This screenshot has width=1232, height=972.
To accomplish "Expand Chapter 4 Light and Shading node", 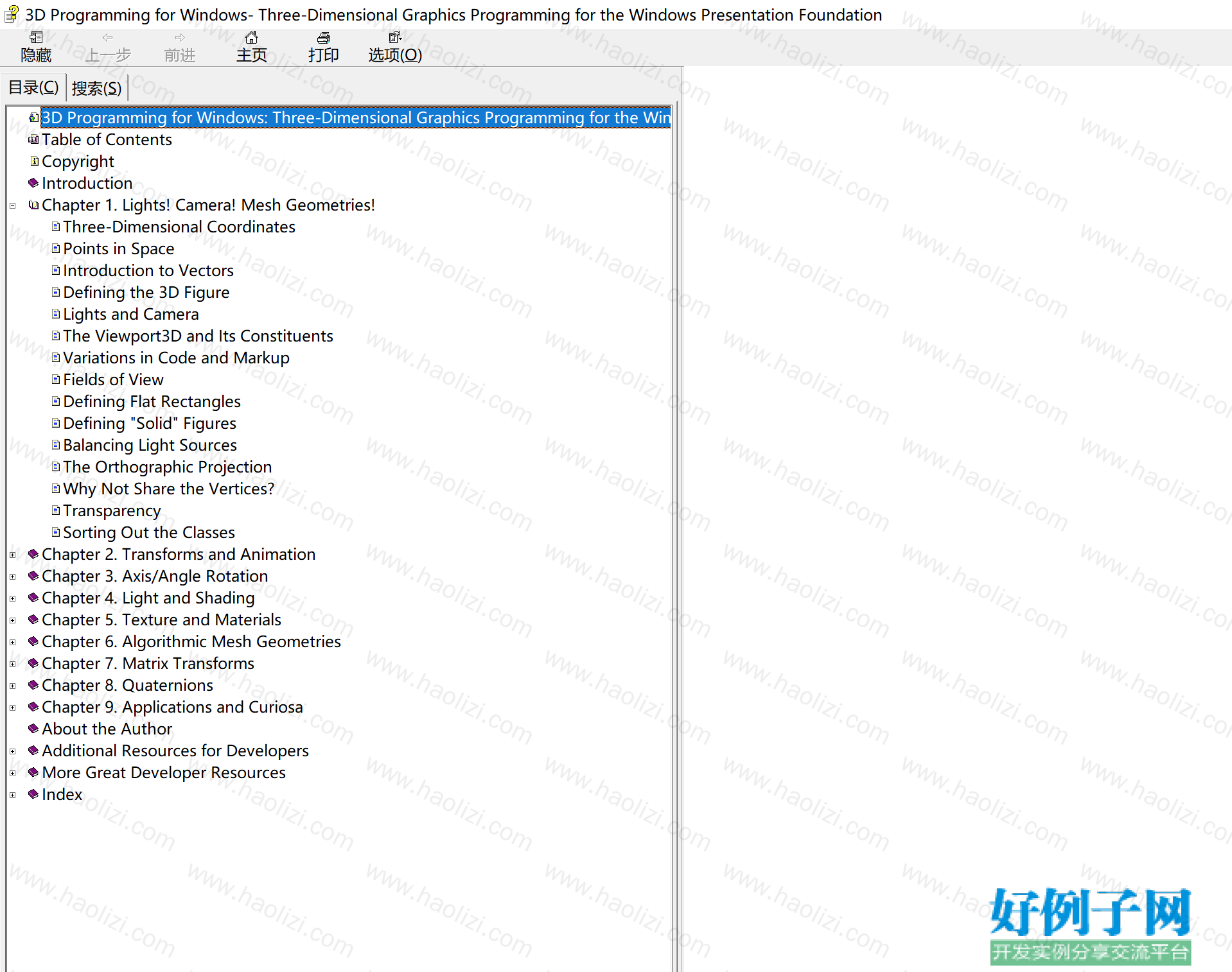I will pos(12,599).
